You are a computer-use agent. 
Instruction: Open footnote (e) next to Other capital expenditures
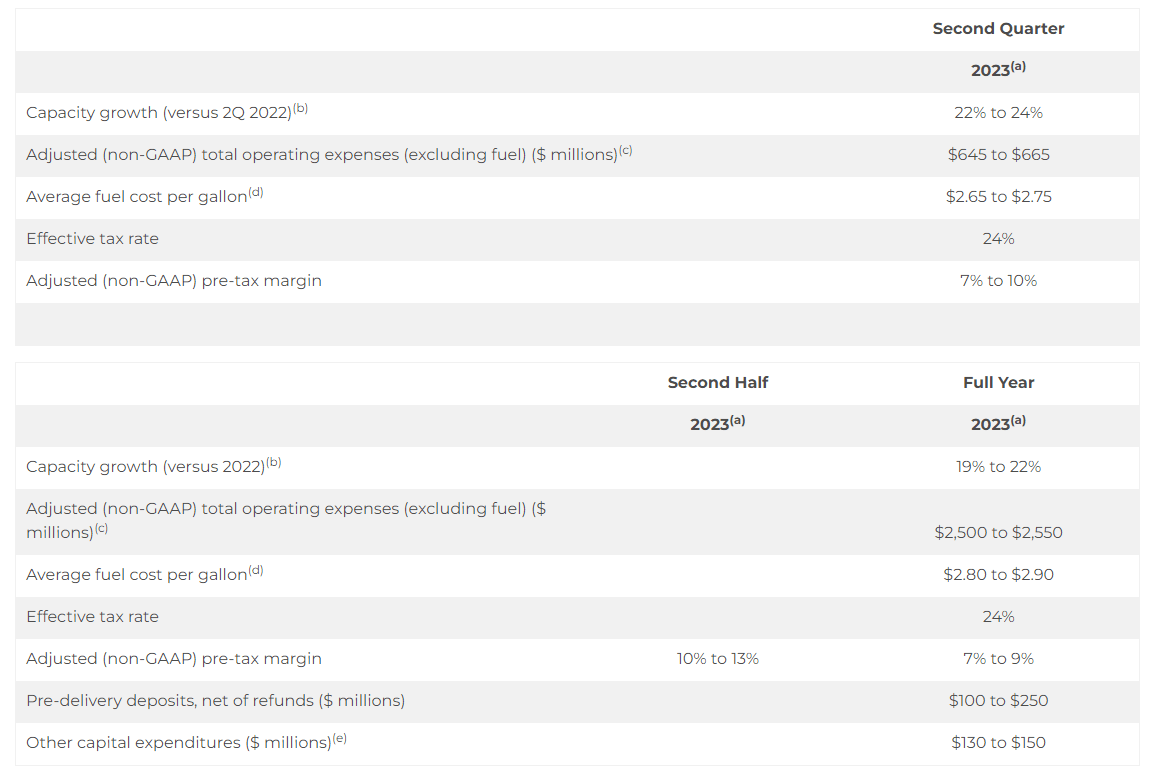(x=339, y=738)
